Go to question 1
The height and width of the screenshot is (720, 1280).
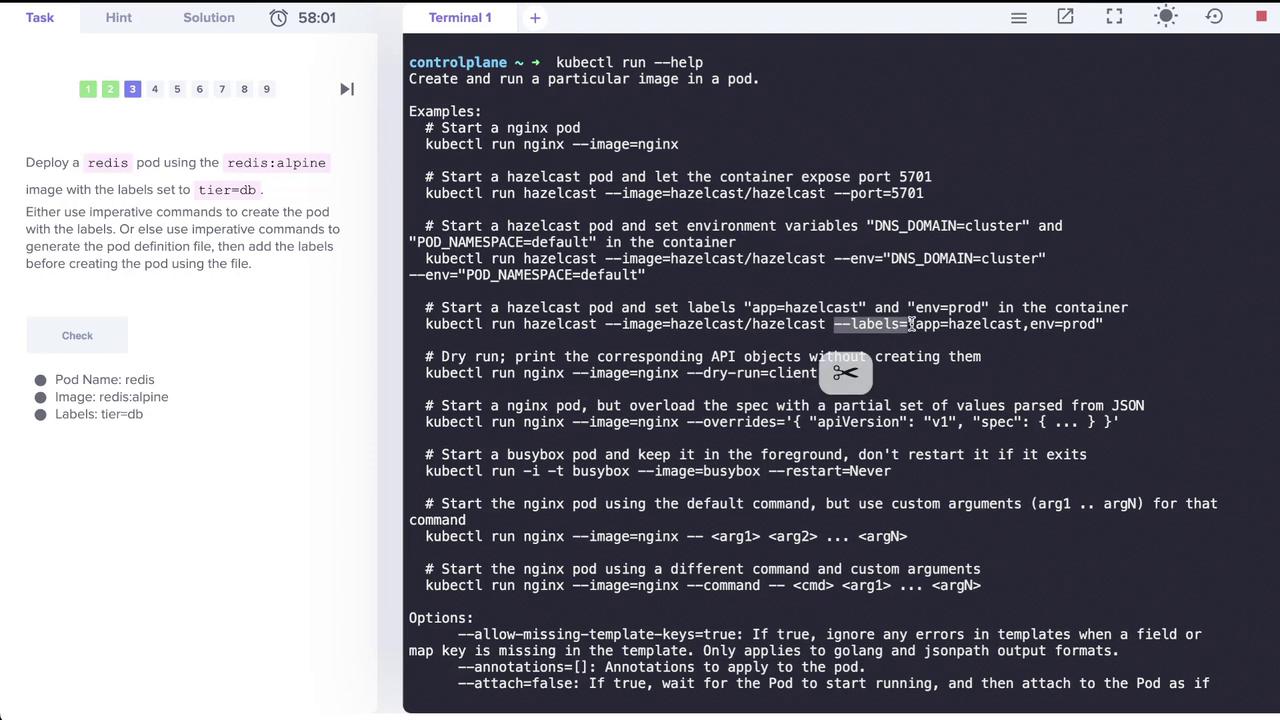click(88, 89)
